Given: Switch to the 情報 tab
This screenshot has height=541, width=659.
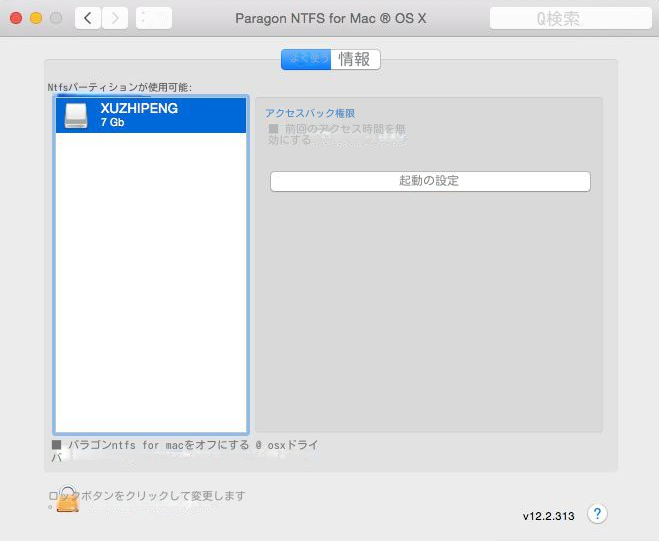Looking at the screenshot, I should (x=356, y=59).
